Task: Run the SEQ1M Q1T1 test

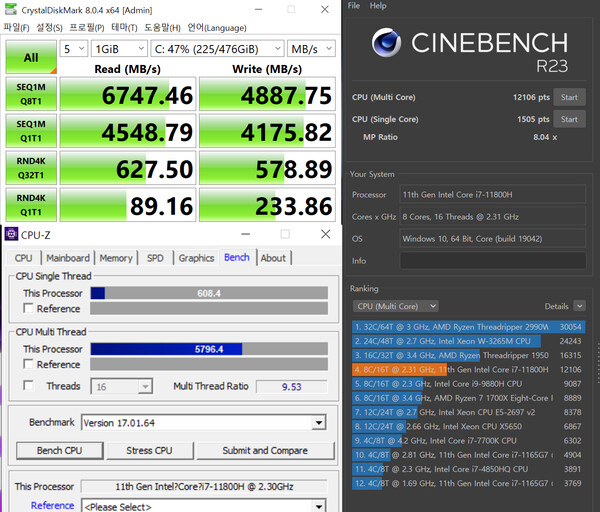Action: (x=31, y=131)
